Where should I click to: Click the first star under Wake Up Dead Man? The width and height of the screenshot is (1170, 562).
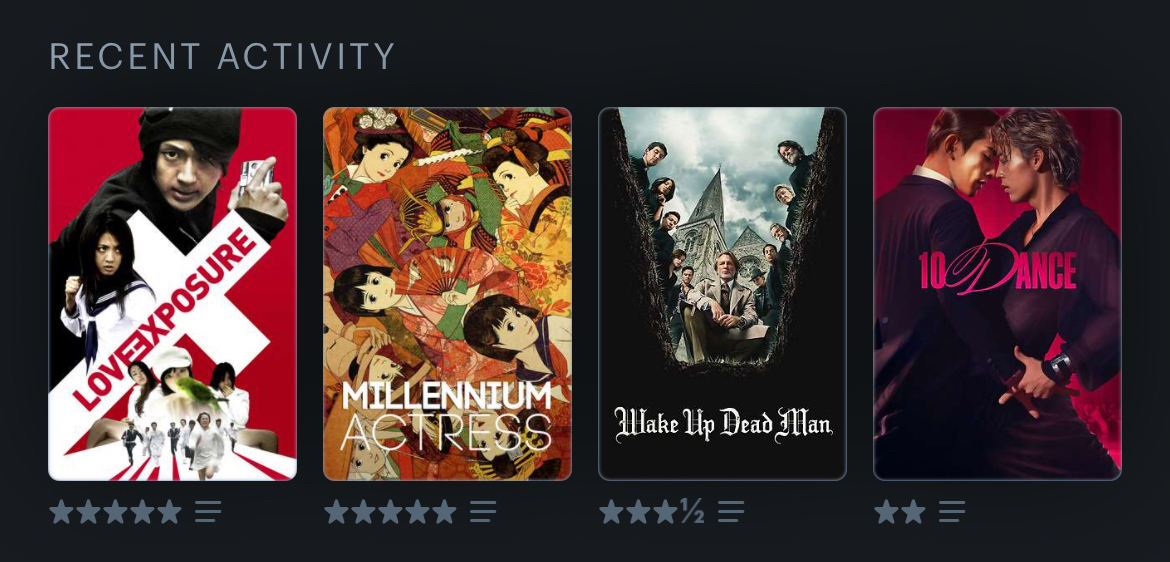[x=611, y=512]
